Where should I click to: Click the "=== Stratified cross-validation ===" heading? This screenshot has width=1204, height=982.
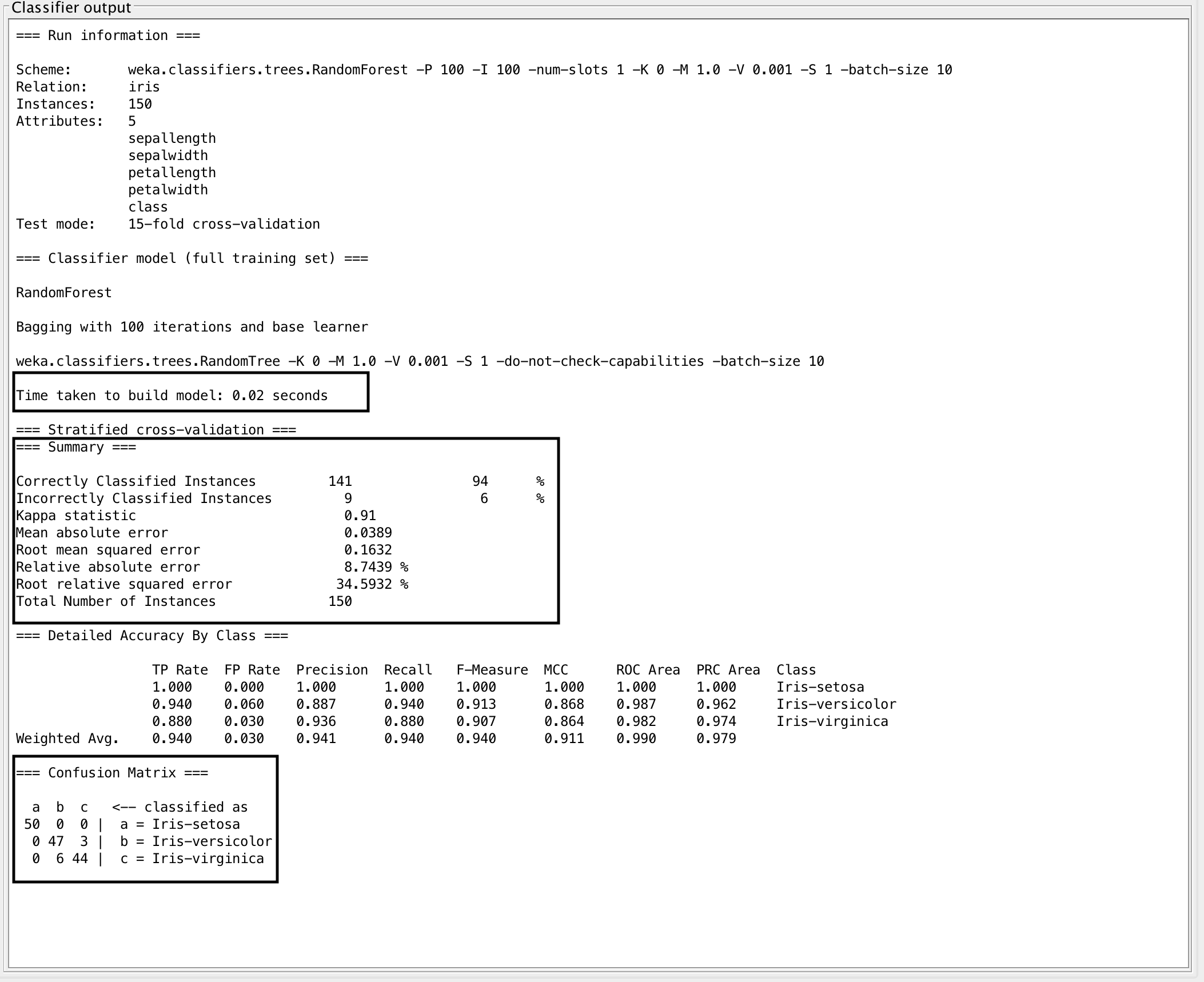(x=156, y=429)
